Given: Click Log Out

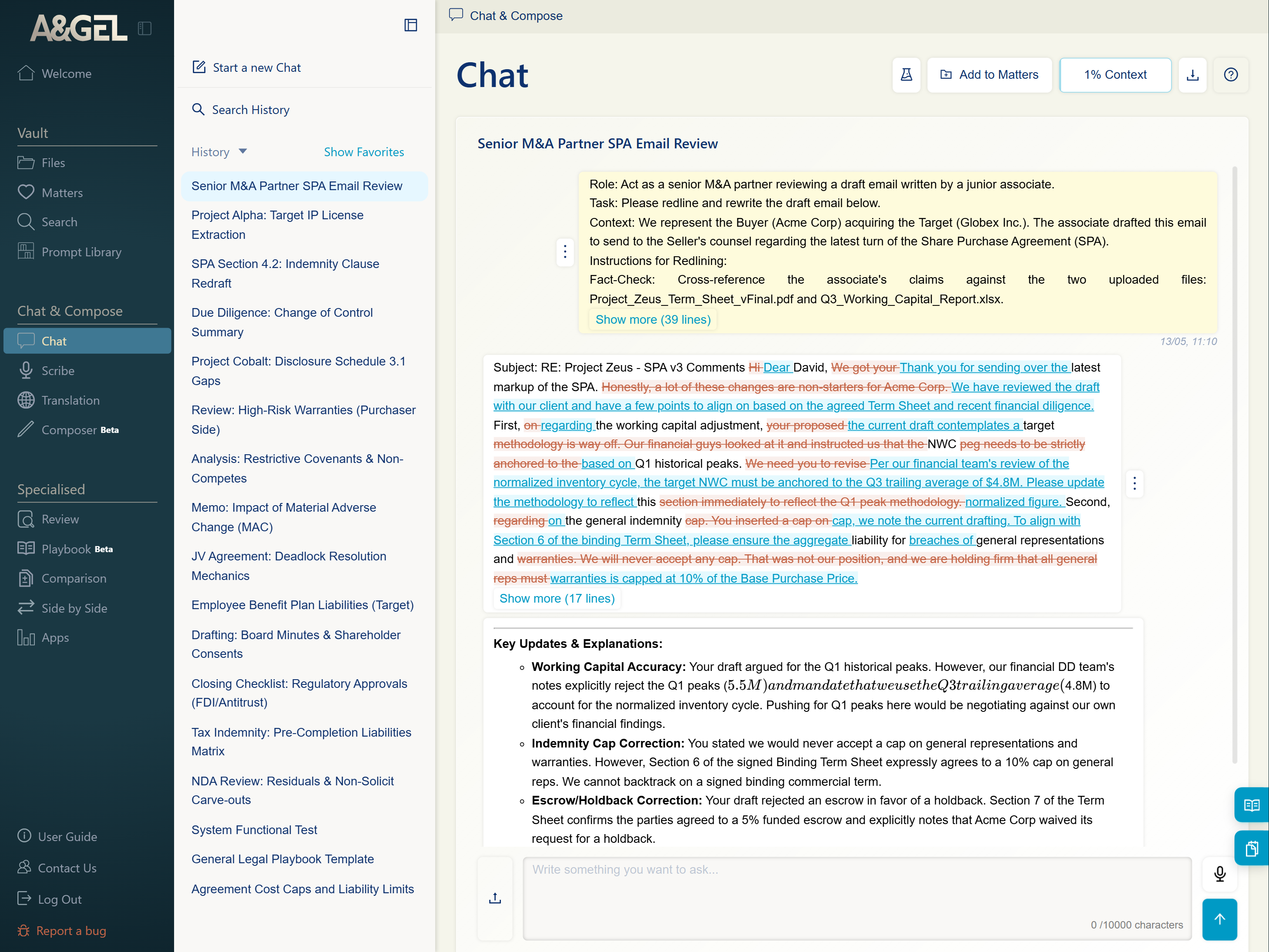Looking at the screenshot, I should coord(49,899).
